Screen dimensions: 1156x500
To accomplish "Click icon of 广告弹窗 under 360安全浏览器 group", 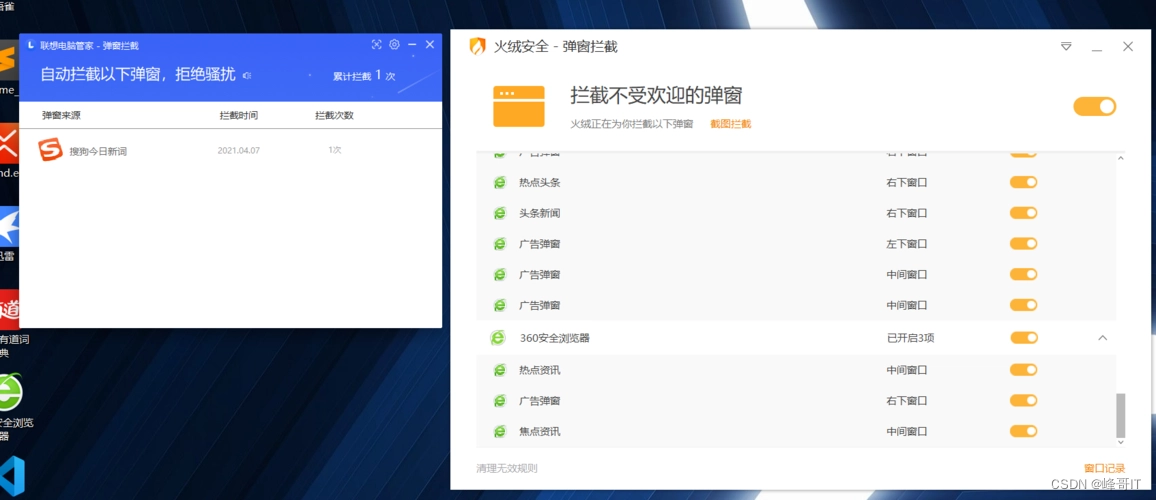I will coord(500,401).
